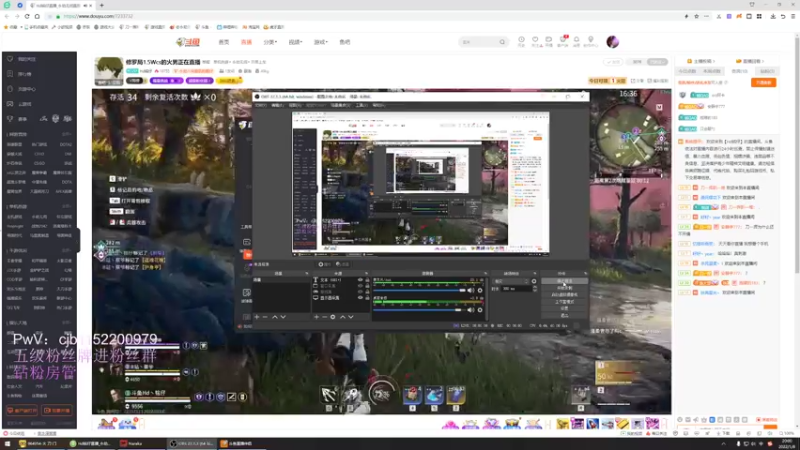Lock the Window Capture source

(x=367, y=286)
